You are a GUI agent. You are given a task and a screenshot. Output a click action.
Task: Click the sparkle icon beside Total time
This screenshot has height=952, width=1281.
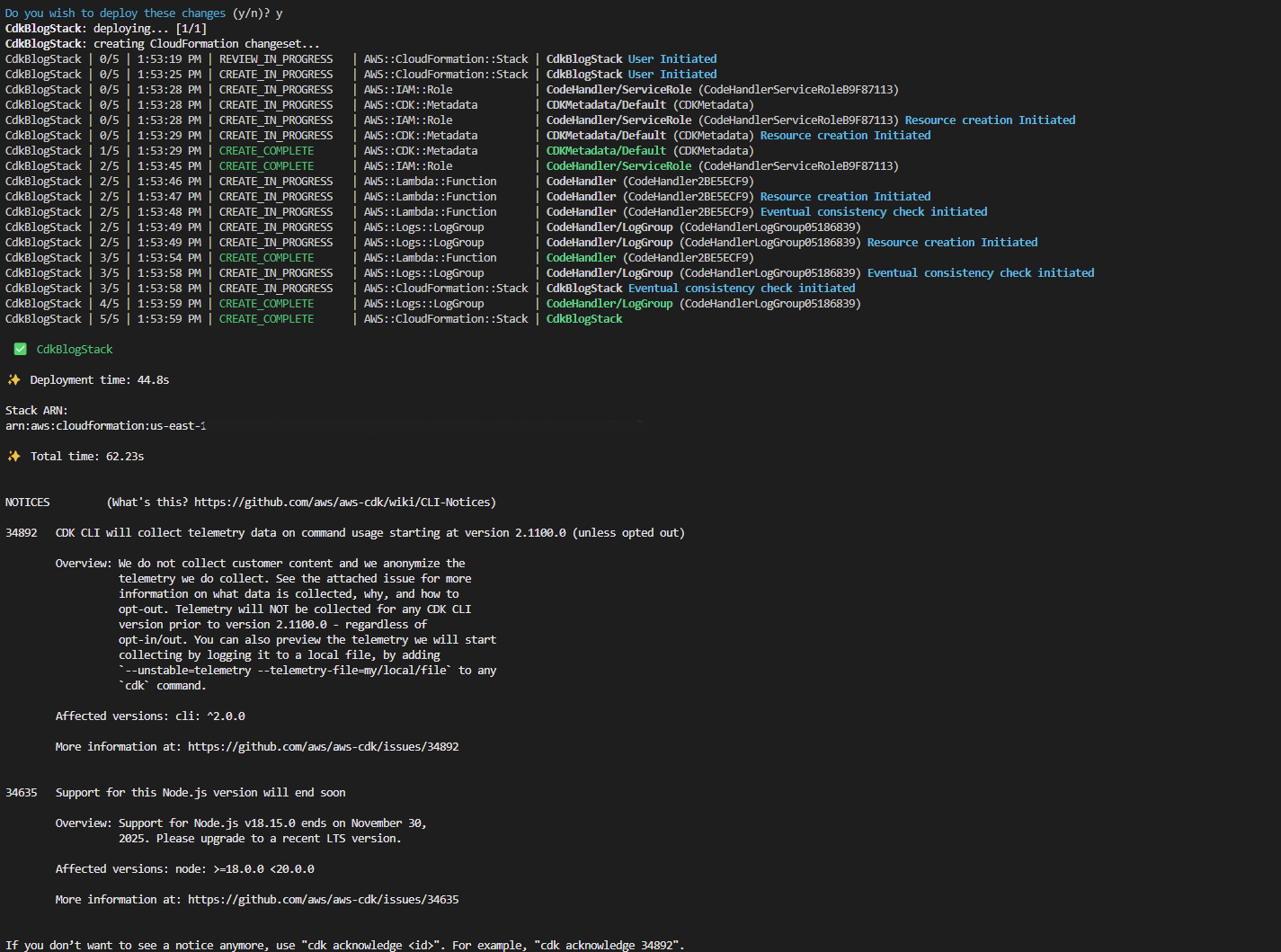point(13,456)
